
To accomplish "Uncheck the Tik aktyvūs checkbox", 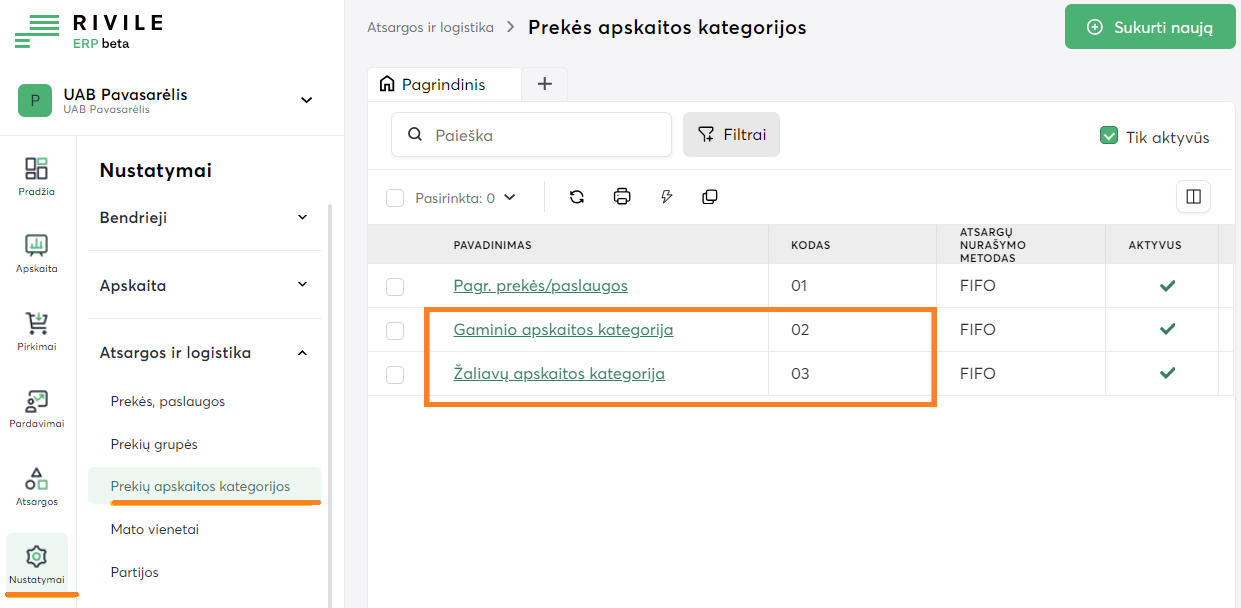I will 1108,136.
